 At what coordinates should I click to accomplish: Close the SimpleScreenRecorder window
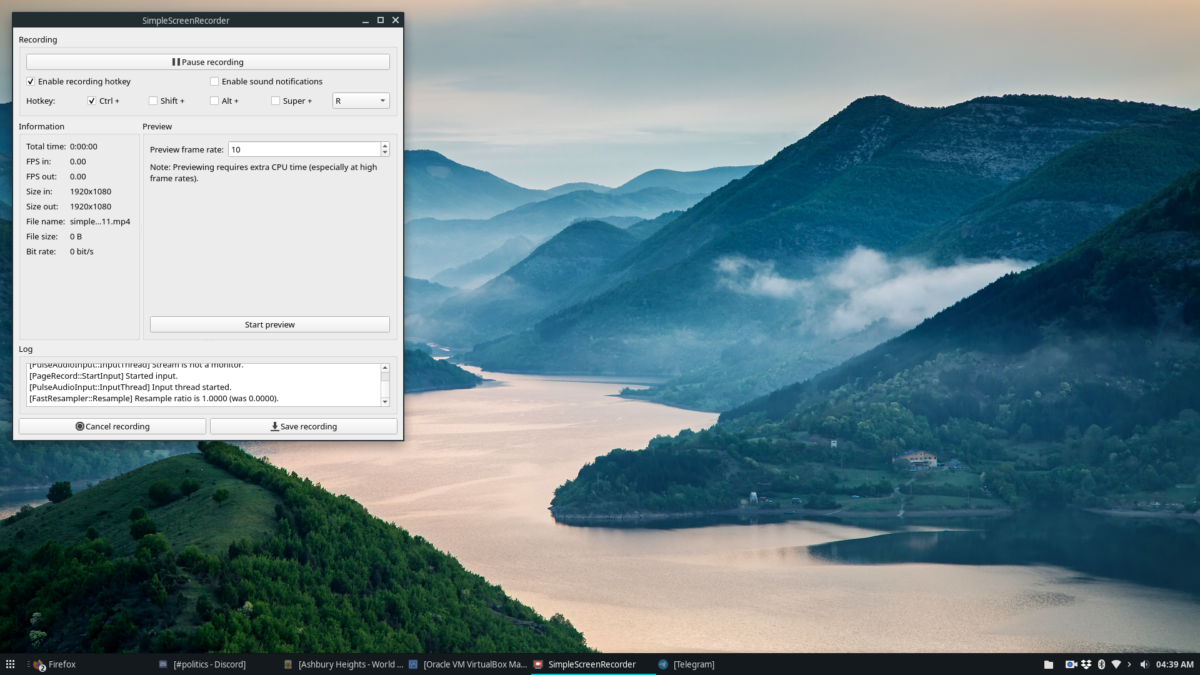(396, 20)
